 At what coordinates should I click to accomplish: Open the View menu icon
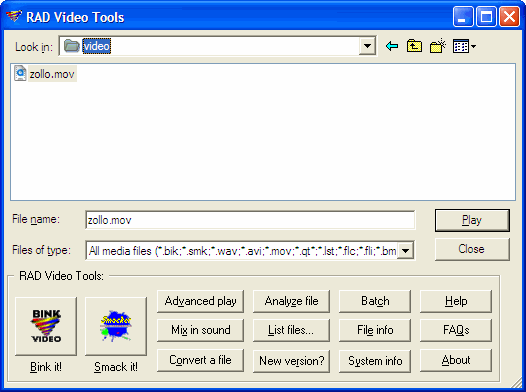[x=461, y=46]
